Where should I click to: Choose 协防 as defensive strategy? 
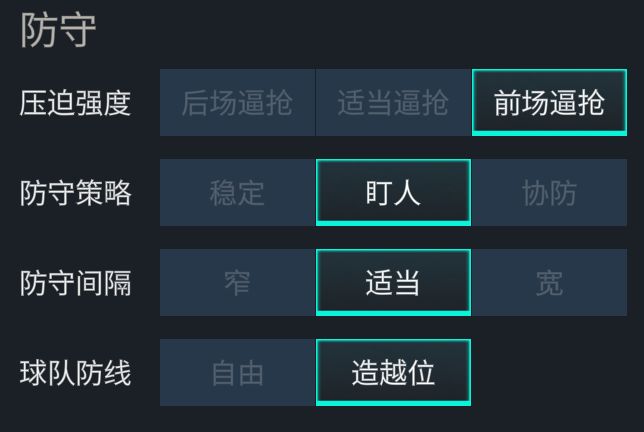click(x=549, y=193)
